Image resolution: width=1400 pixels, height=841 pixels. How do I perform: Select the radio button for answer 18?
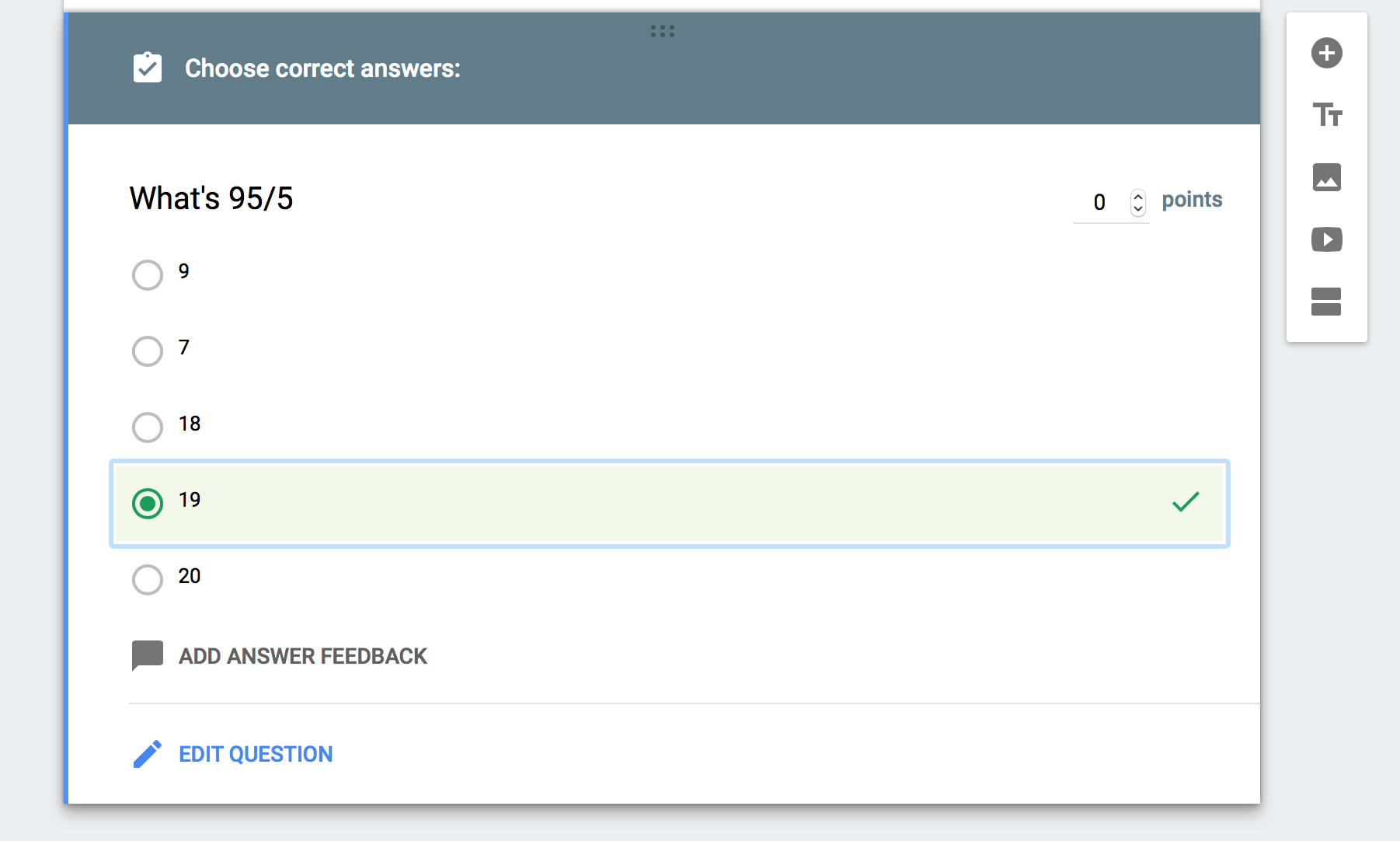click(x=148, y=427)
